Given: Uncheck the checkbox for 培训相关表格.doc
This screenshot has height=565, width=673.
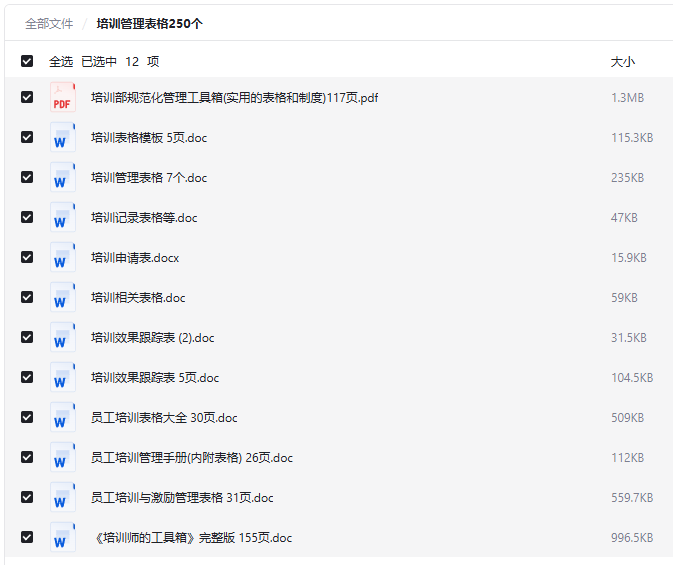Looking at the screenshot, I should (x=27, y=297).
